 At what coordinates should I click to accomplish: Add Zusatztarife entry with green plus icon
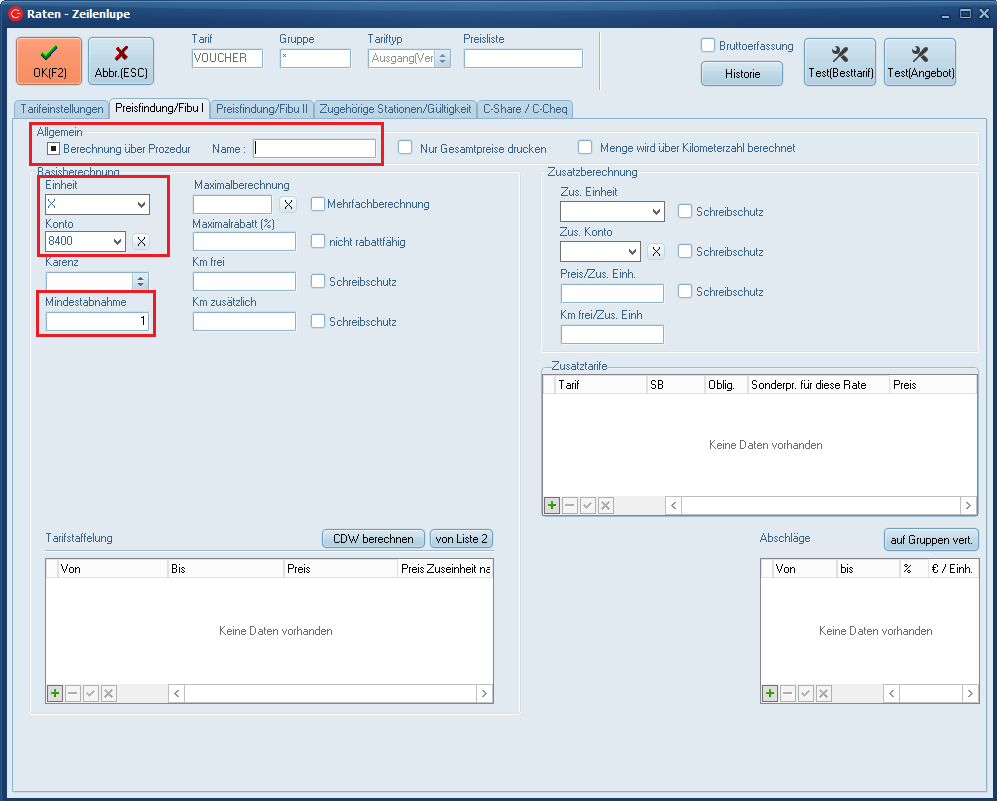(552, 506)
